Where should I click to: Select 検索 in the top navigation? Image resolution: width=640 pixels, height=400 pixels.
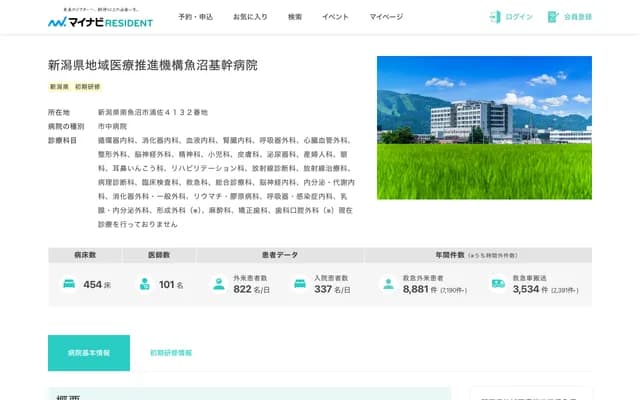(x=295, y=17)
